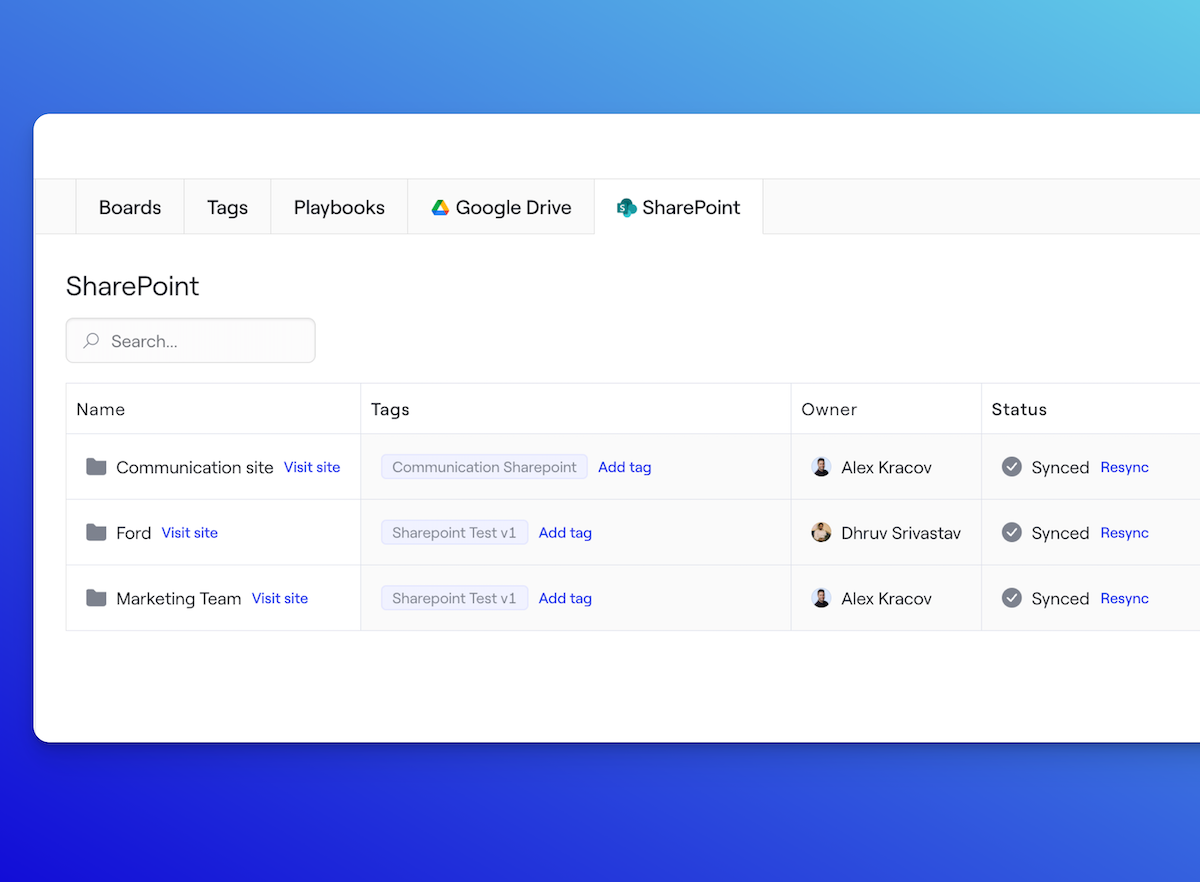
Task: Click the SharePoint page heading
Action: click(x=133, y=286)
